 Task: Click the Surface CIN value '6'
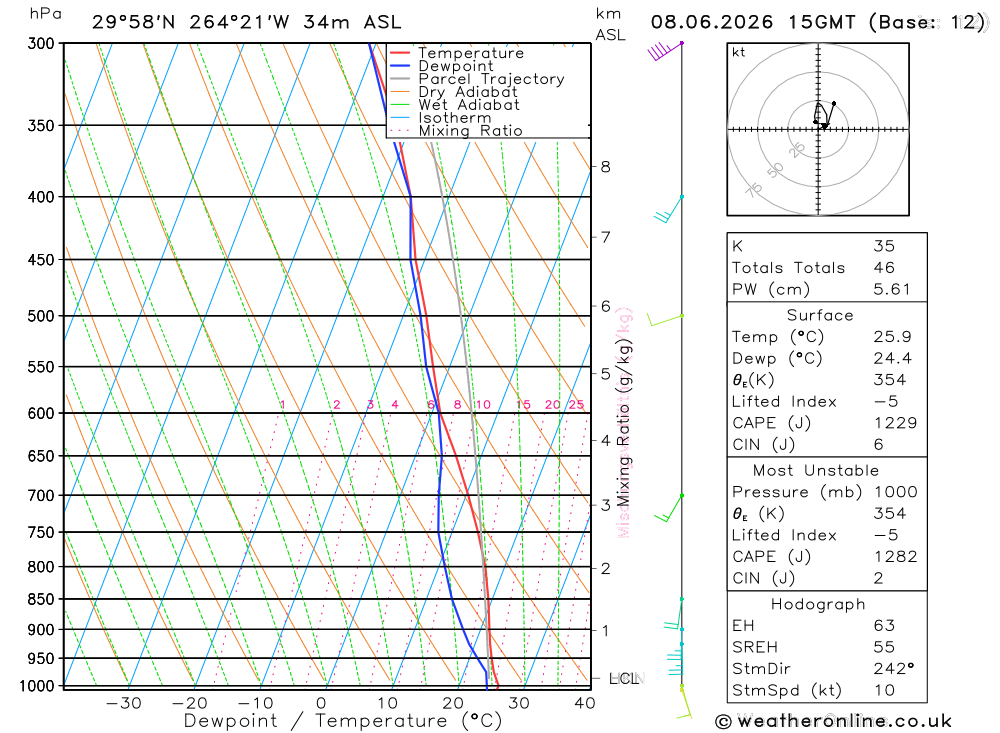tap(879, 445)
